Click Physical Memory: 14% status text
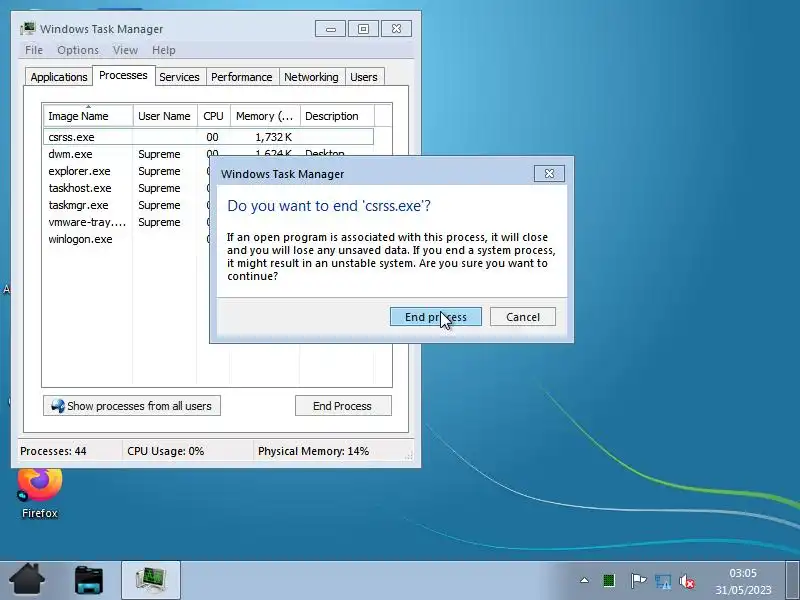This screenshot has height=600, width=800. pos(313,451)
